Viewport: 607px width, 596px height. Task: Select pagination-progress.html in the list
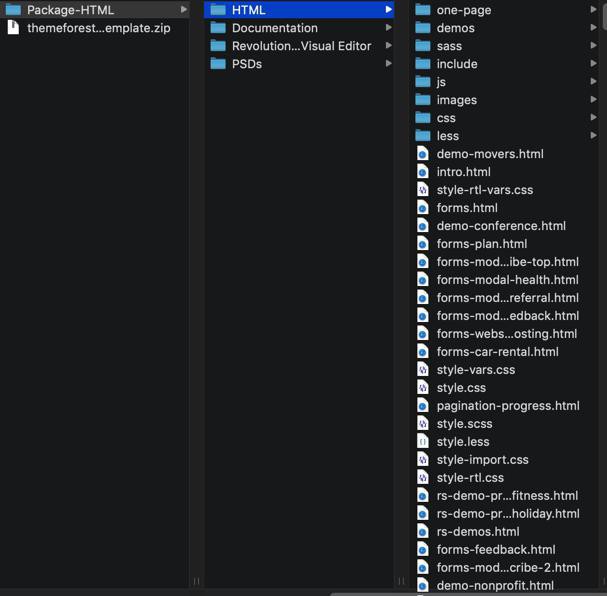[507, 406]
